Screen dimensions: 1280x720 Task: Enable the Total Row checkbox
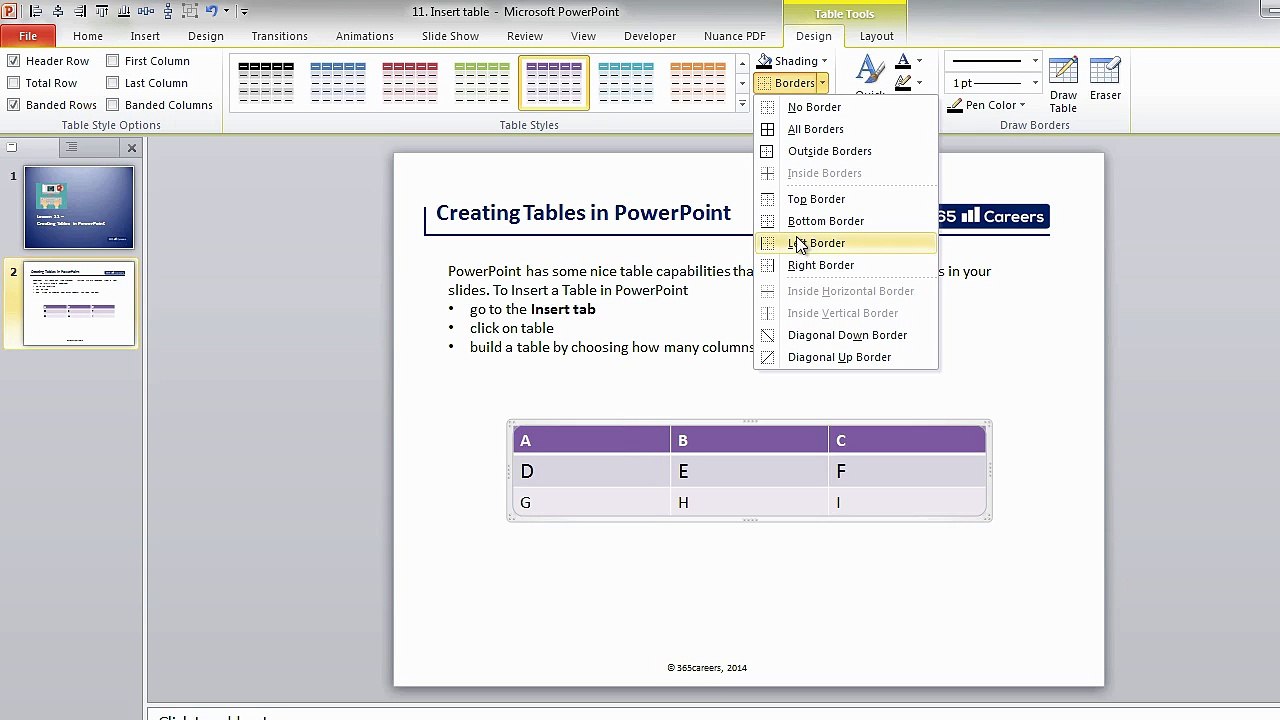[x=14, y=83]
